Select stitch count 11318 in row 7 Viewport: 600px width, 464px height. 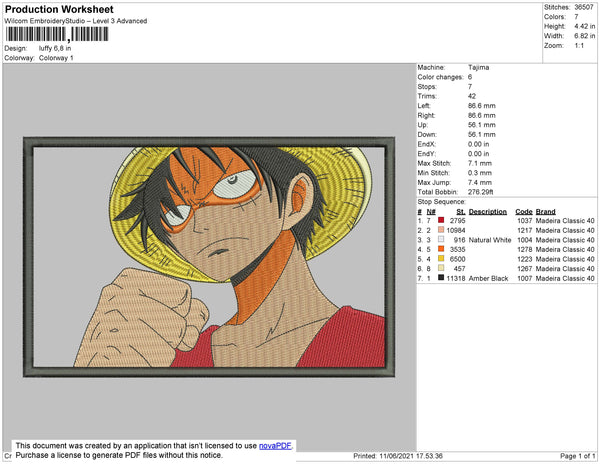tap(456, 278)
